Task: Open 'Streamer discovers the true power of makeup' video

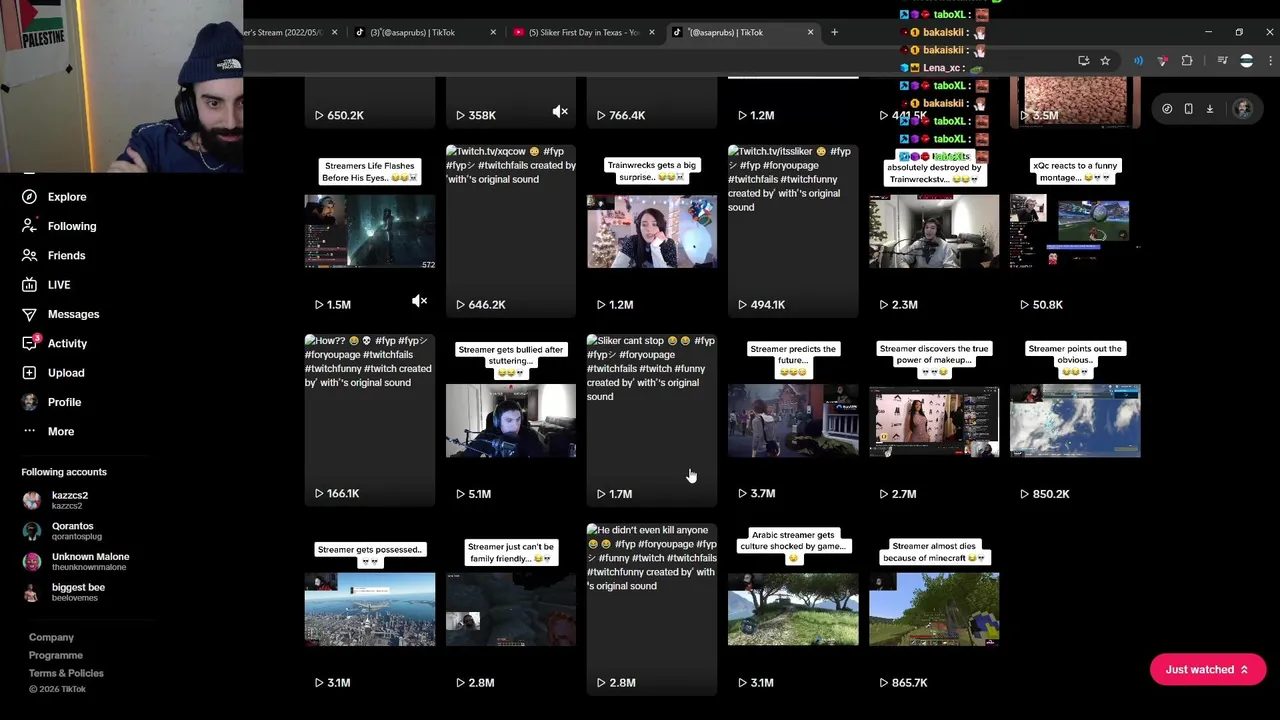Action: coord(934,420)
